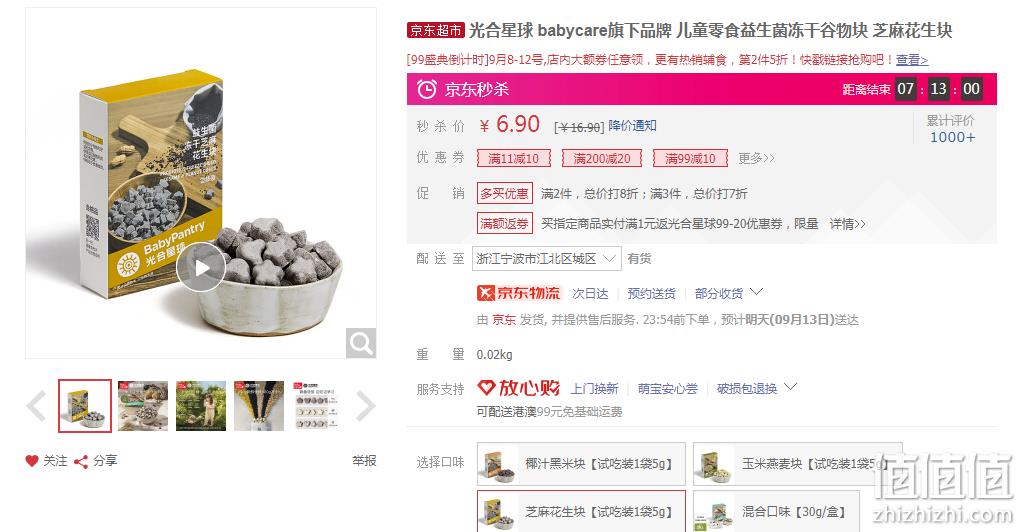Click the 分享 share icon

click(81, 462)
